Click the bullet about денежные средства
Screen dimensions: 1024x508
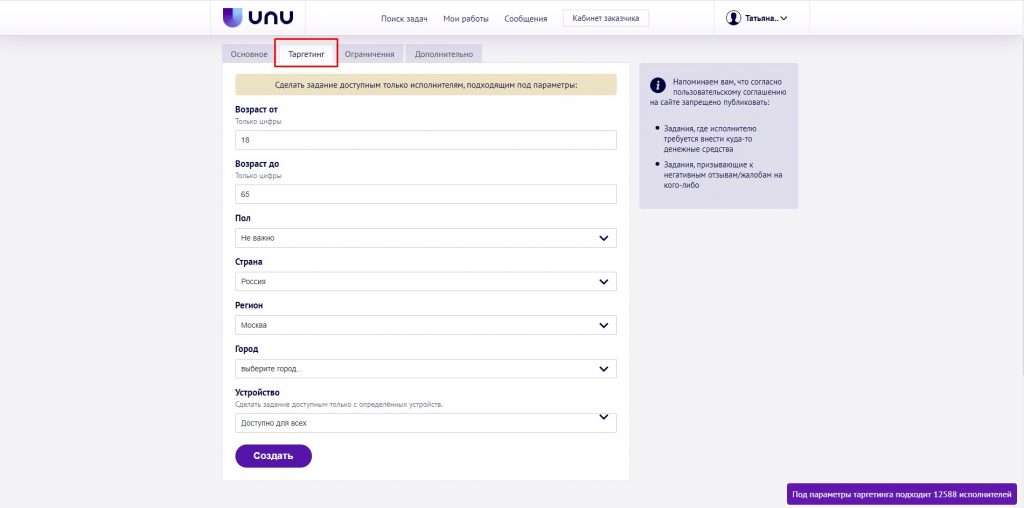709,139
